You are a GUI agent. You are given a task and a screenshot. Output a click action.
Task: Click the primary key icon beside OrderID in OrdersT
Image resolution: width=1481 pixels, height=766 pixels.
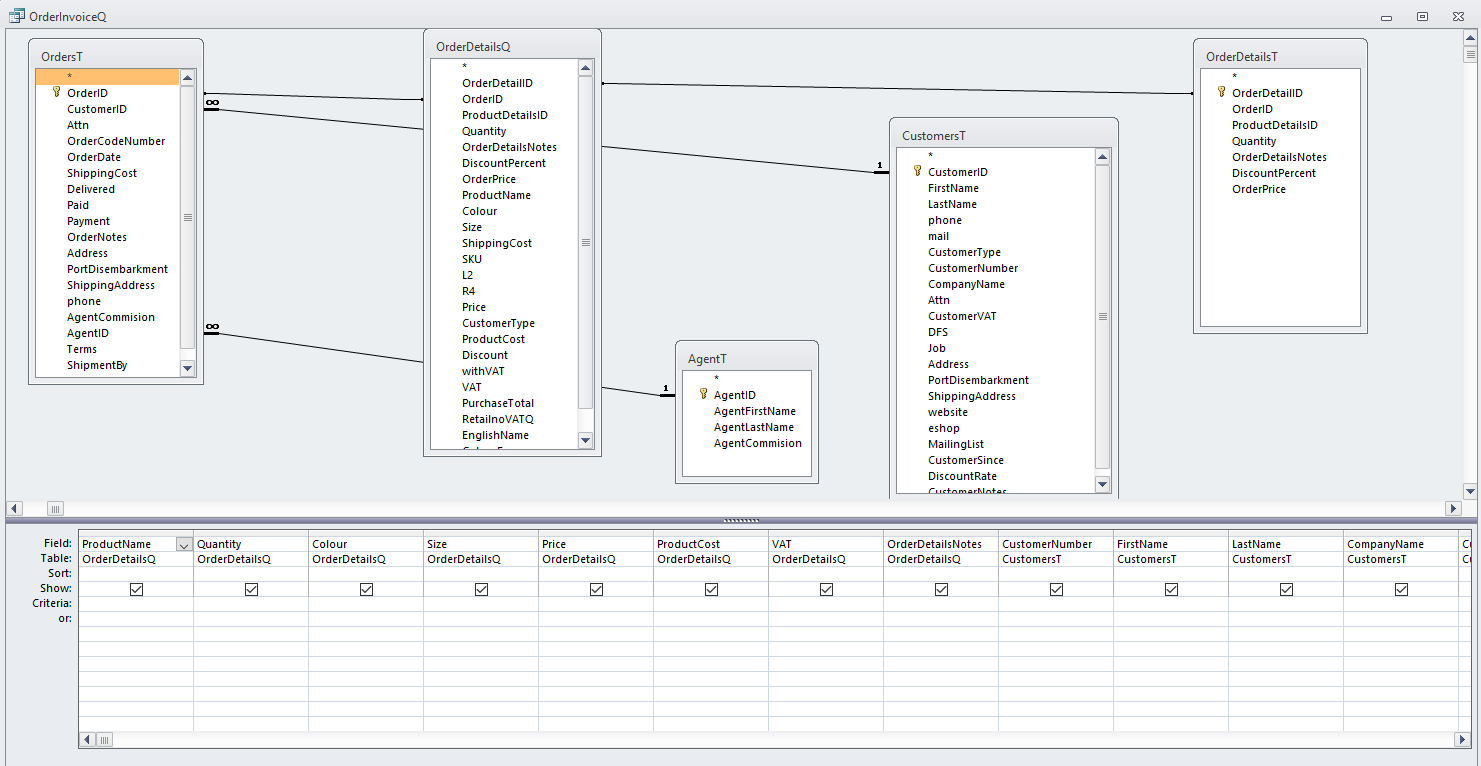[x=57, y=93]
